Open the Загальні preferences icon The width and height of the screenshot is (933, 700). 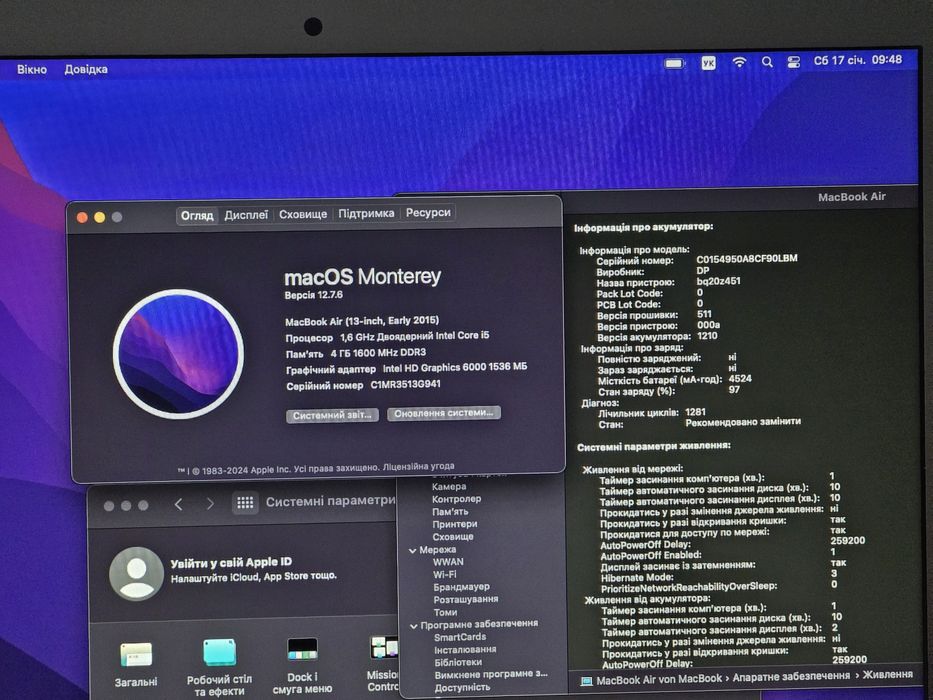click(136, 654)
